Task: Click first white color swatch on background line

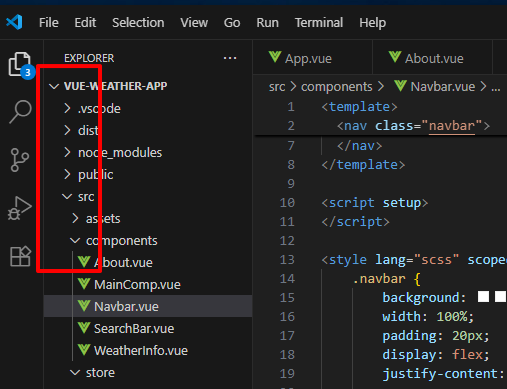Action: (483, 296)
